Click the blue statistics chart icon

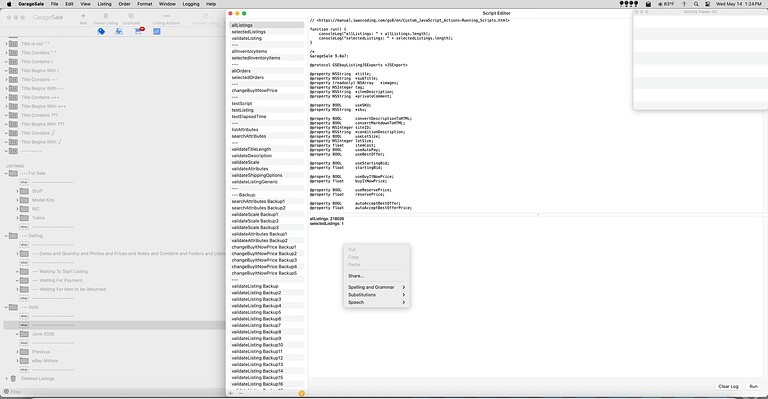tap(157, 31)
